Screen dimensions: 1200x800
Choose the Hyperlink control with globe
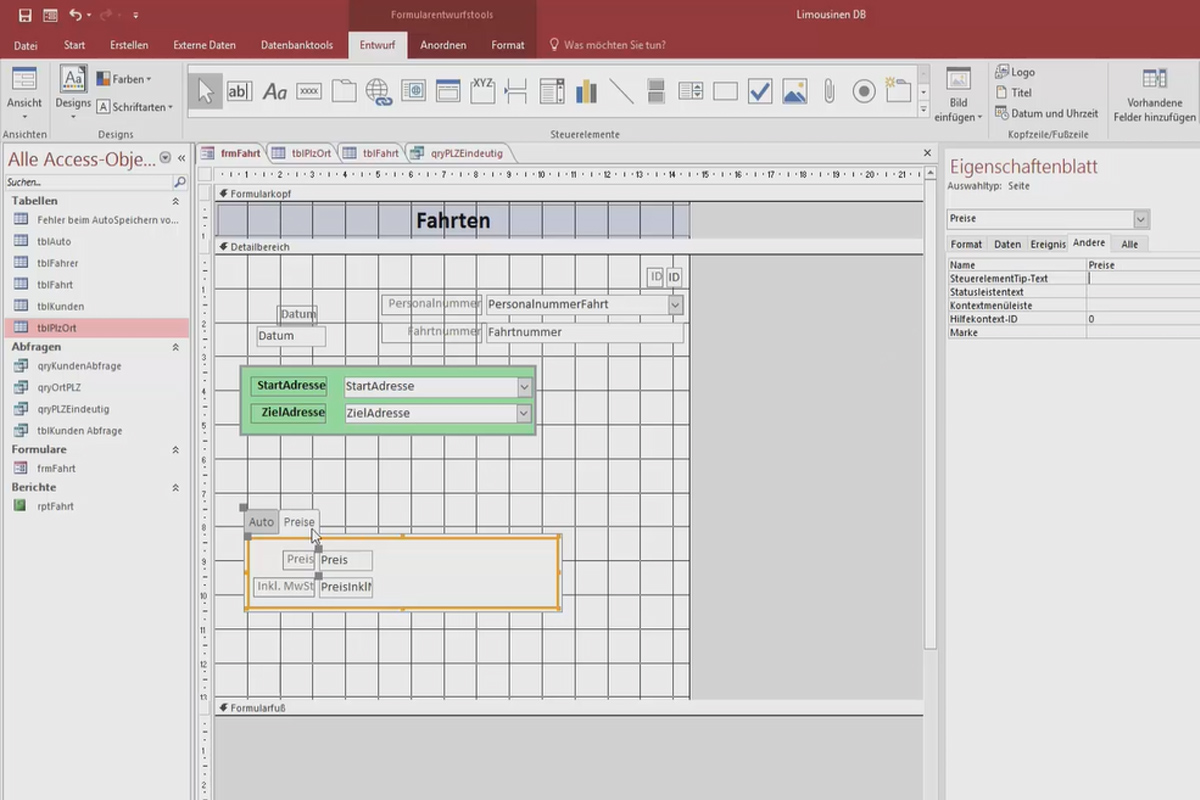click(x=379, y=92)
